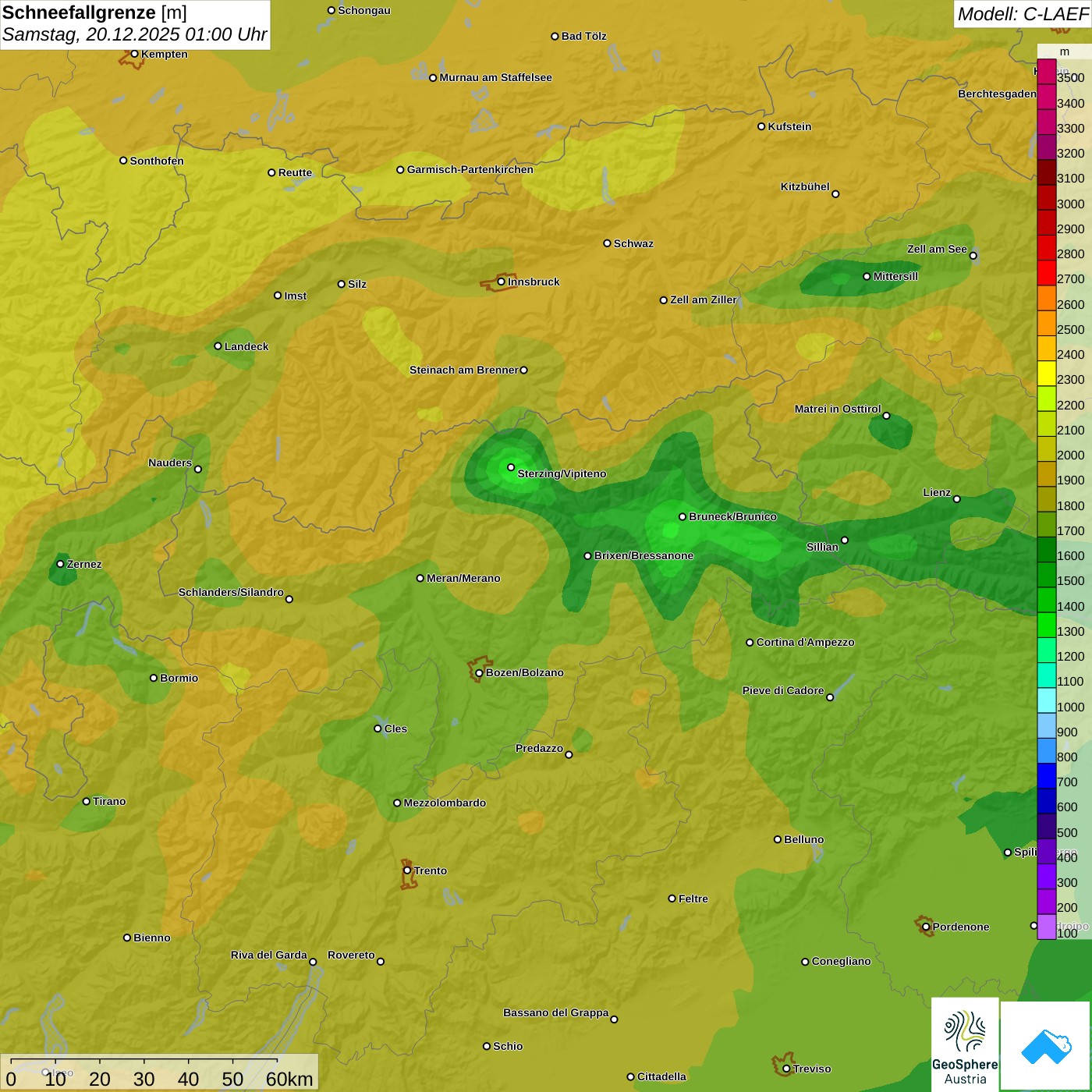Click the blue cloud logo icon
Screen dimensions: 1092x1092
1046,1047
